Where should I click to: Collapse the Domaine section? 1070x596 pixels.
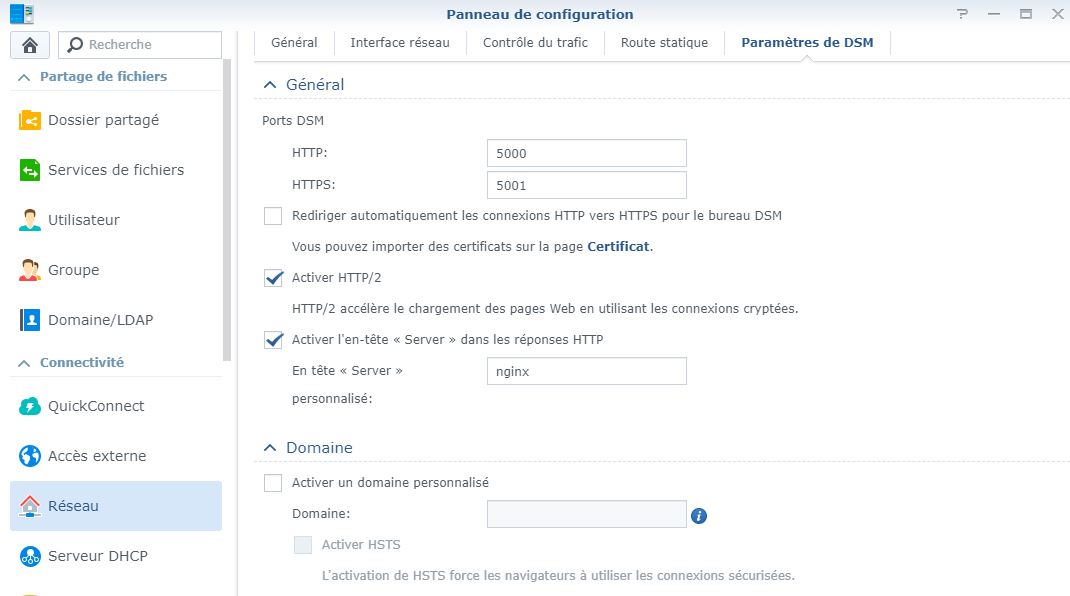pyautogui.click(x=269, y=448)
